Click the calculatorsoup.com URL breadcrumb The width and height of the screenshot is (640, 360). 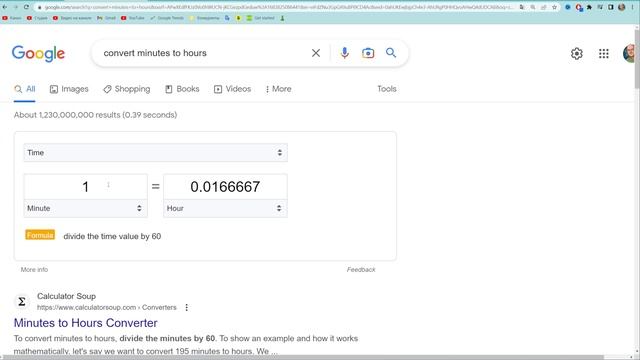pos(107,307)
